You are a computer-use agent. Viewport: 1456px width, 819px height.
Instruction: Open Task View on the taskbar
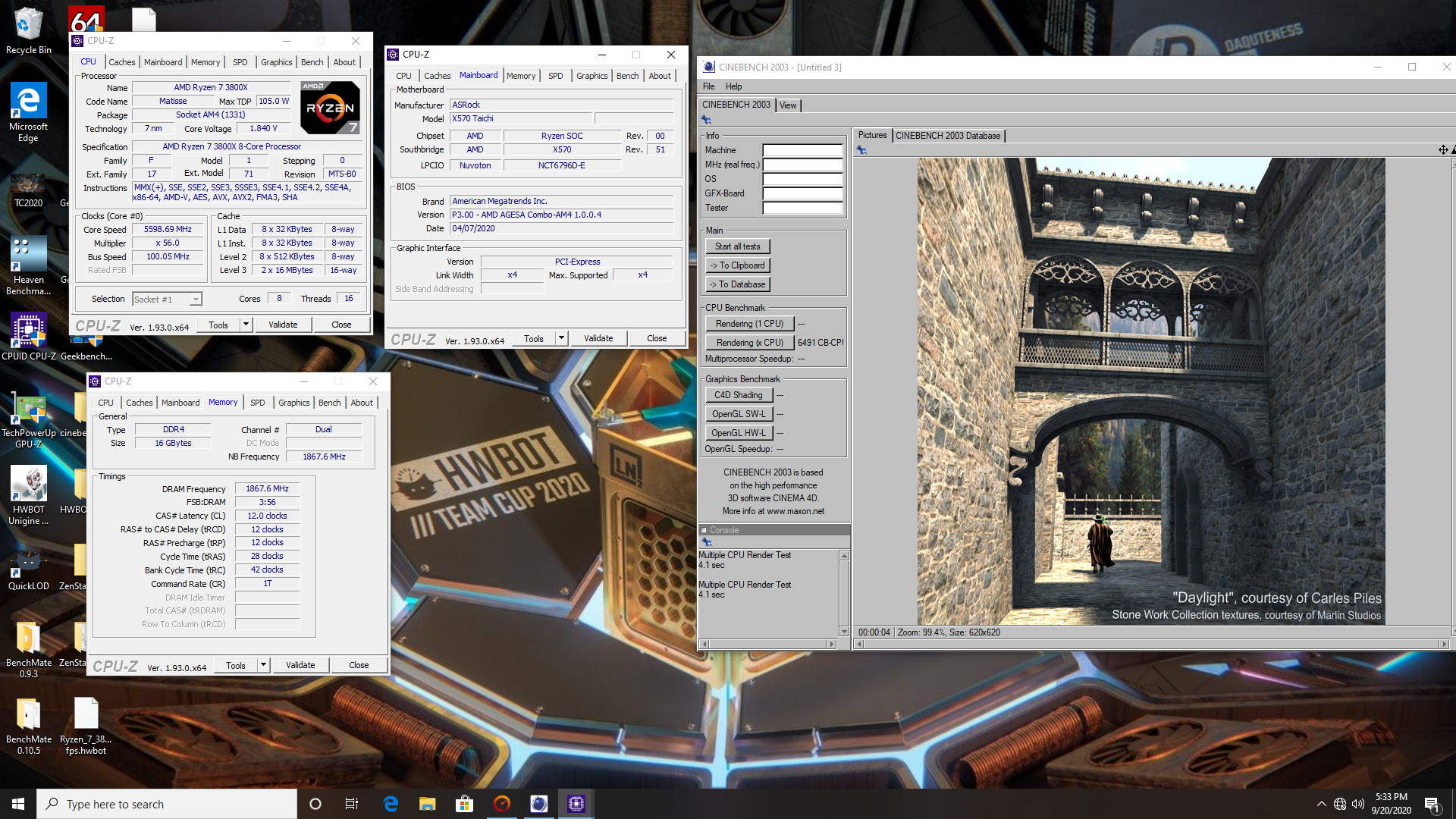coord(352,804)
